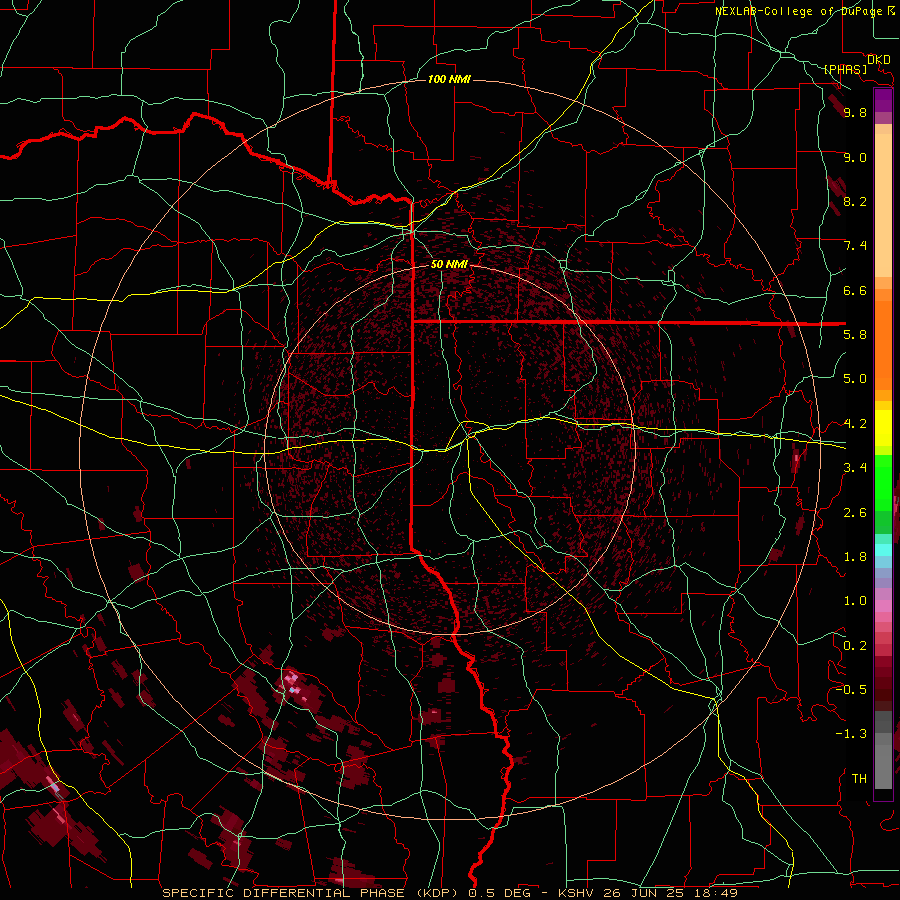Click the TH label on the color scale
900x900 pixels.
pyautogui.click(x=859, y=779)
